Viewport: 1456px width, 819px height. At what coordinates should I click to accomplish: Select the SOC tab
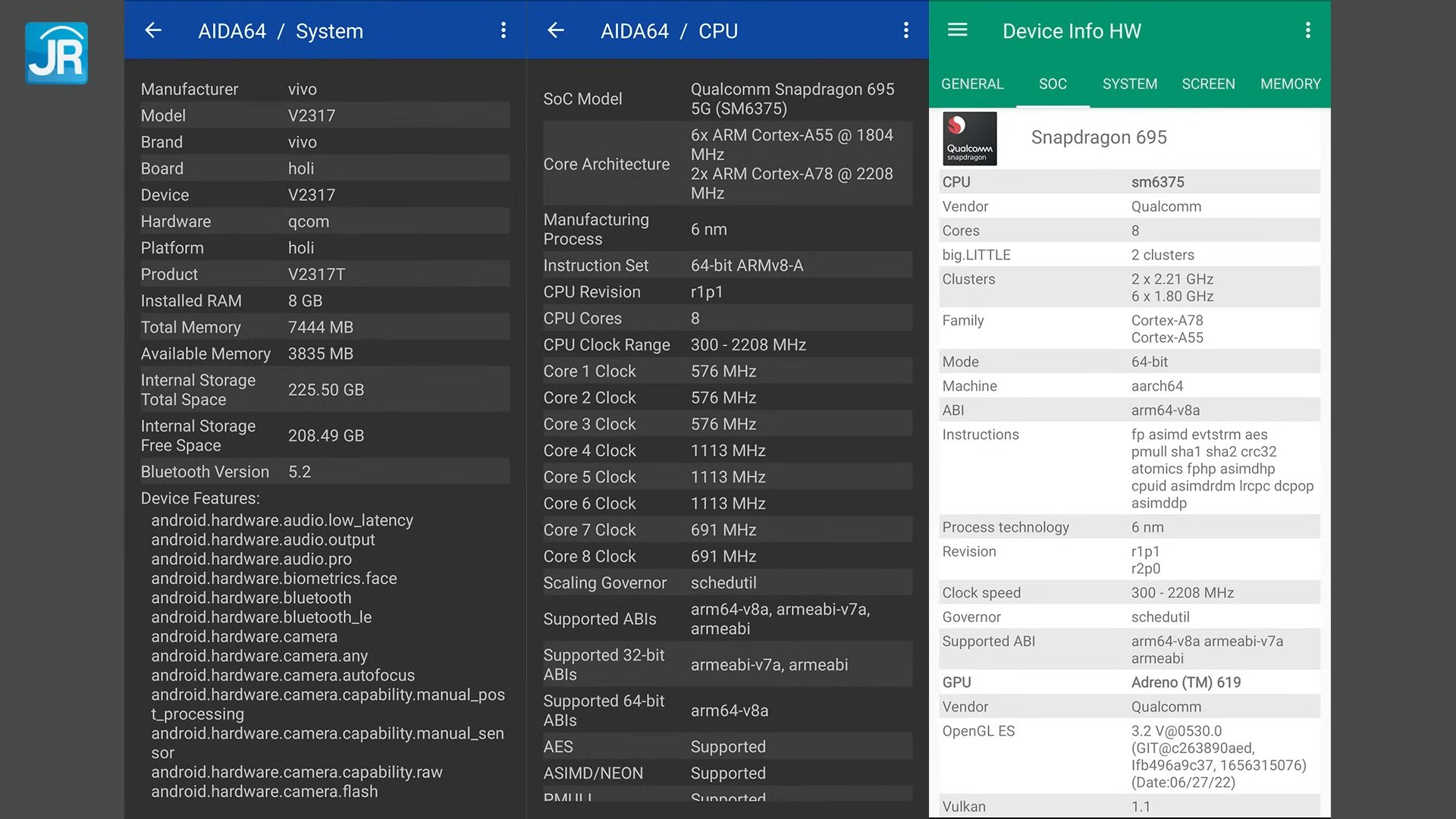[x=1053, y=84]
